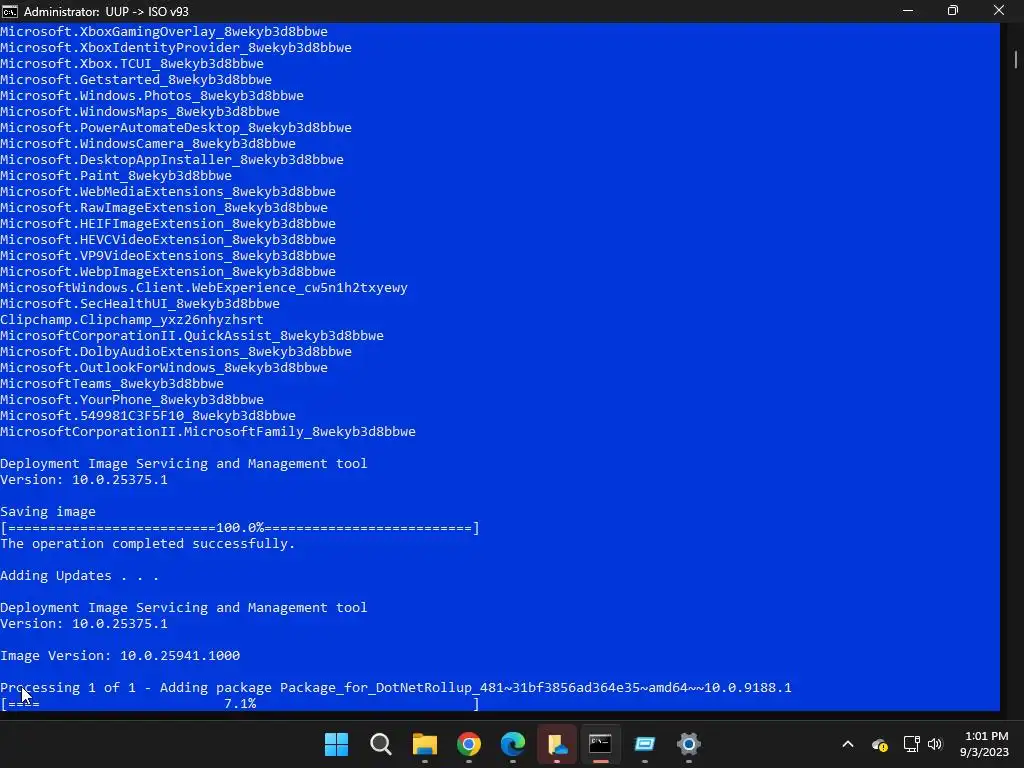This screenshot has width=1024, height=768.
Task: Click the "Image Version: 10.0.25941.1000" line
Action: pyautogui.click(x=120, y=655)
